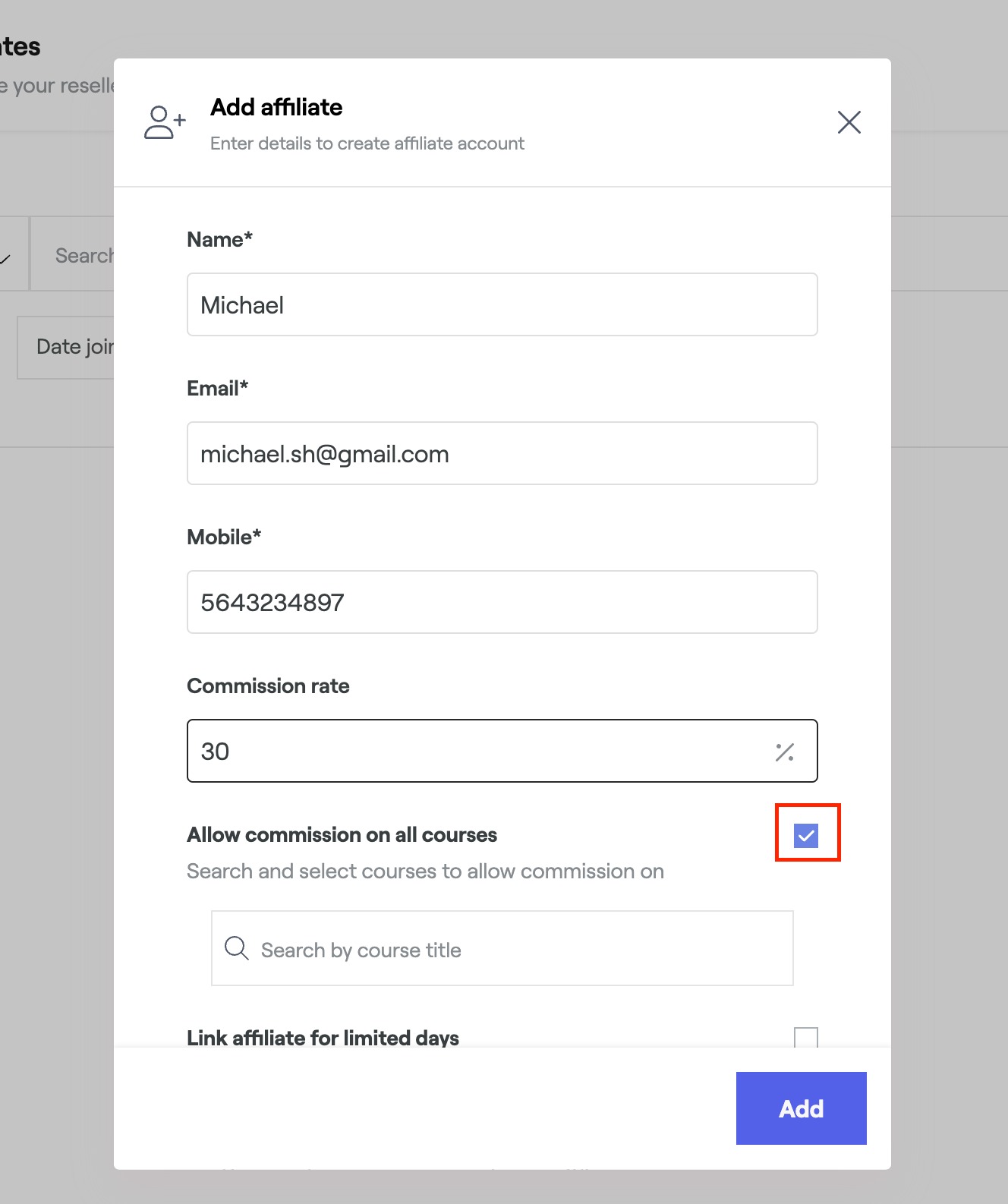Click the Search and select courses helper text
Screen dimensions: 1008x1204
pos(425,871)
